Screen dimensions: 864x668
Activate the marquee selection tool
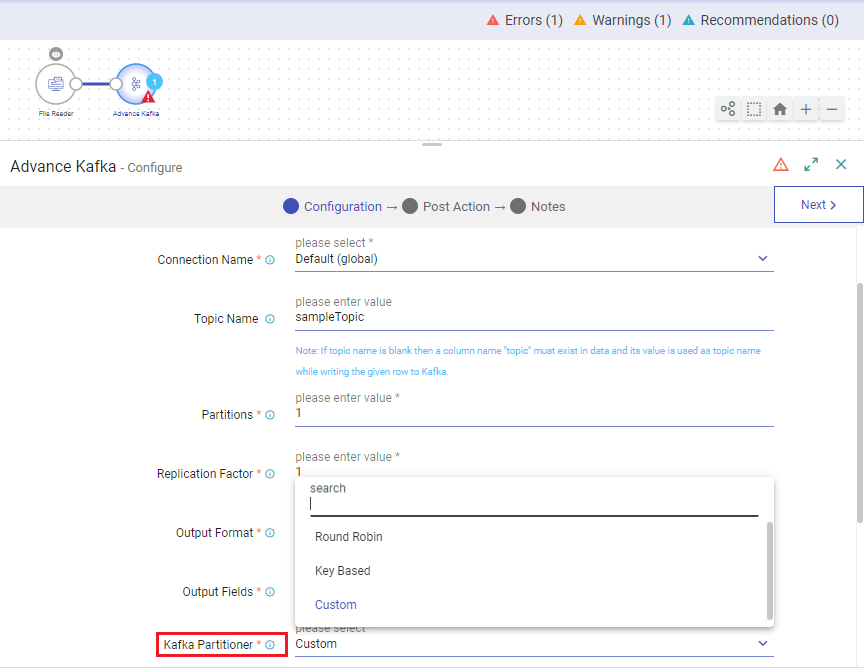pos(754,109)
